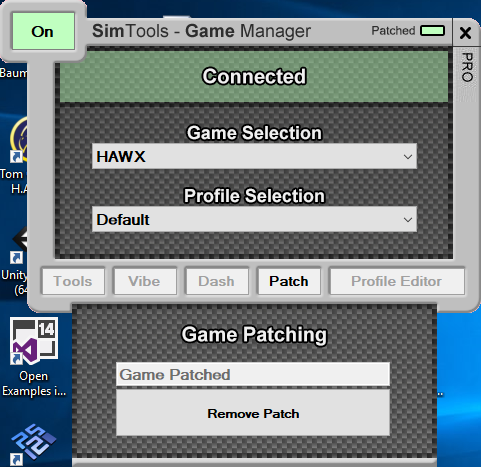Open the Profile Editor
Image resolution: width=481 pixels, height=467 pixels.
pyautogui.click(x=397, y=281)
